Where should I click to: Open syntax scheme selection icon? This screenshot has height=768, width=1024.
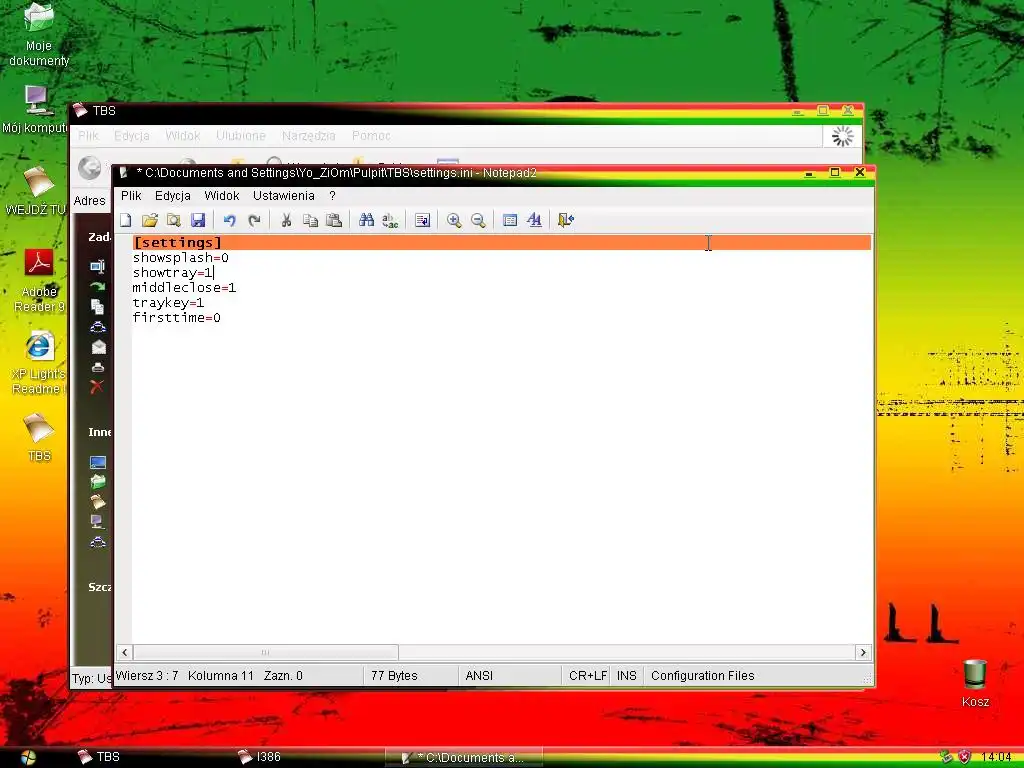click(510, 220)
